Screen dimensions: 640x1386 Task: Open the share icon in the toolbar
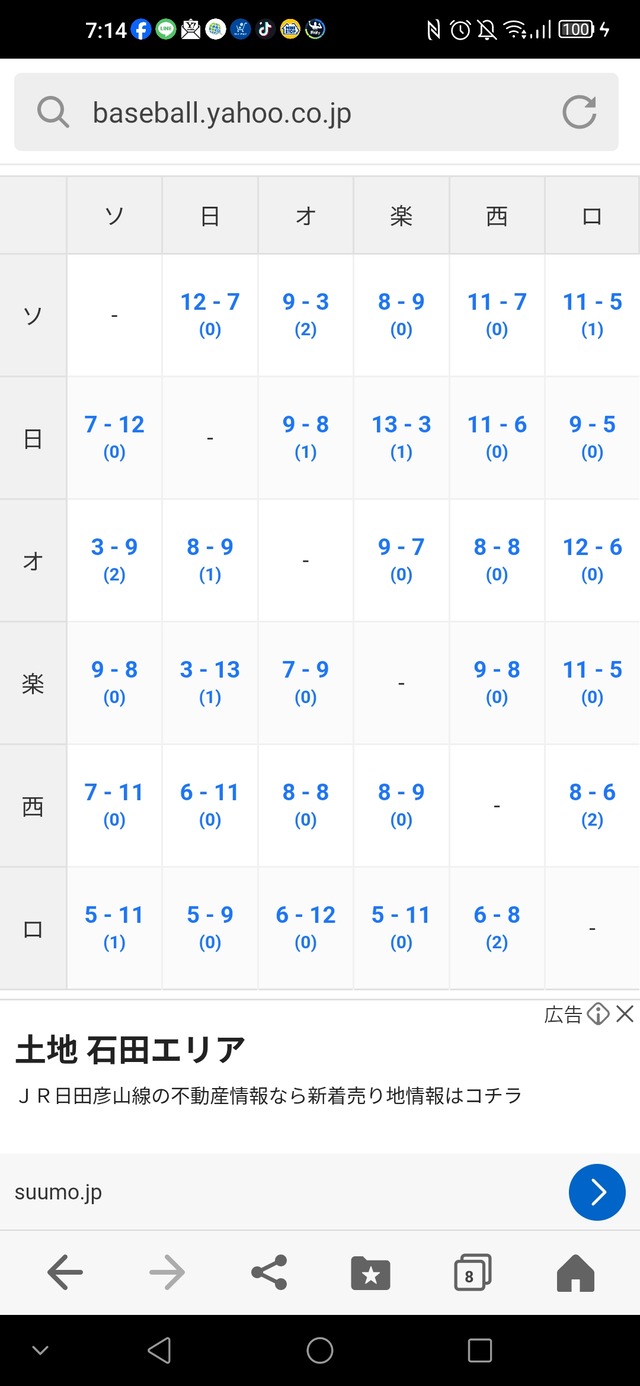coord(269,1272)
